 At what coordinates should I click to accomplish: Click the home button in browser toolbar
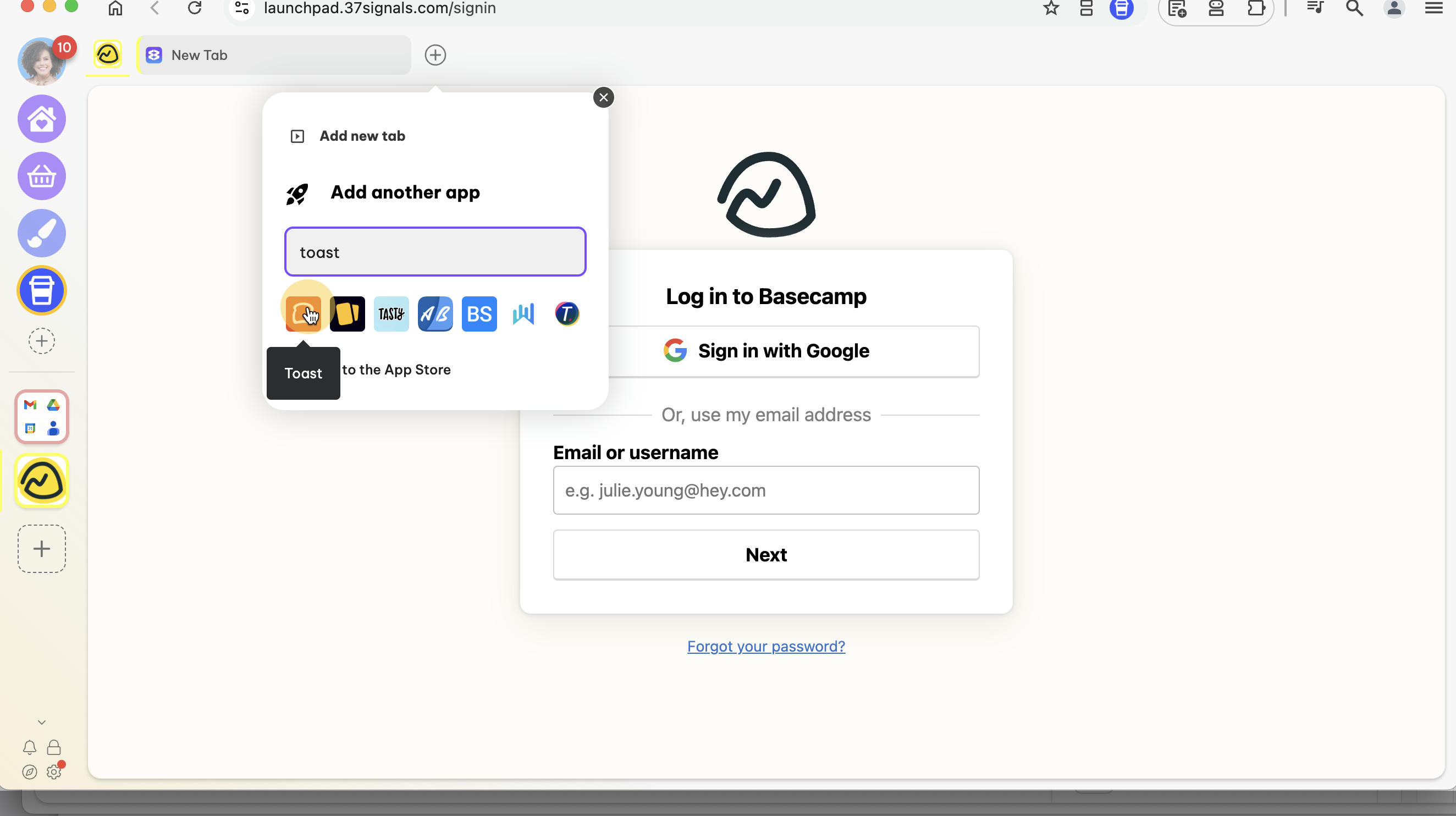tap(115, 8)
